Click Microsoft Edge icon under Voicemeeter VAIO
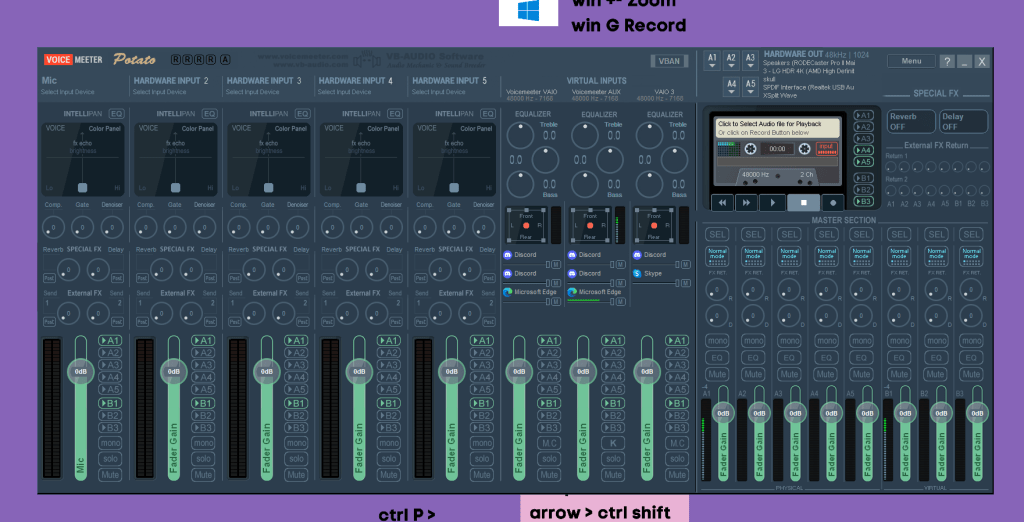Image resolution: width=1024 pixels, height=522 pixels. coord(507,292)
